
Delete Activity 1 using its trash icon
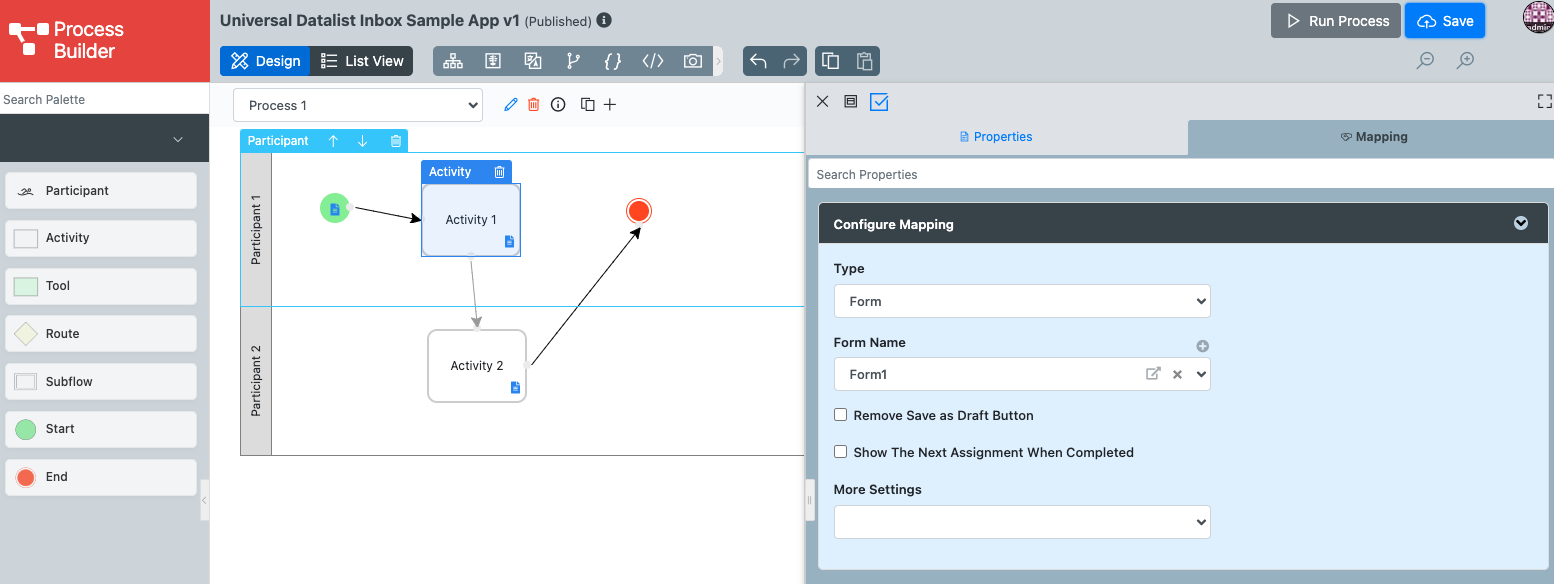(x=499, y=172)
